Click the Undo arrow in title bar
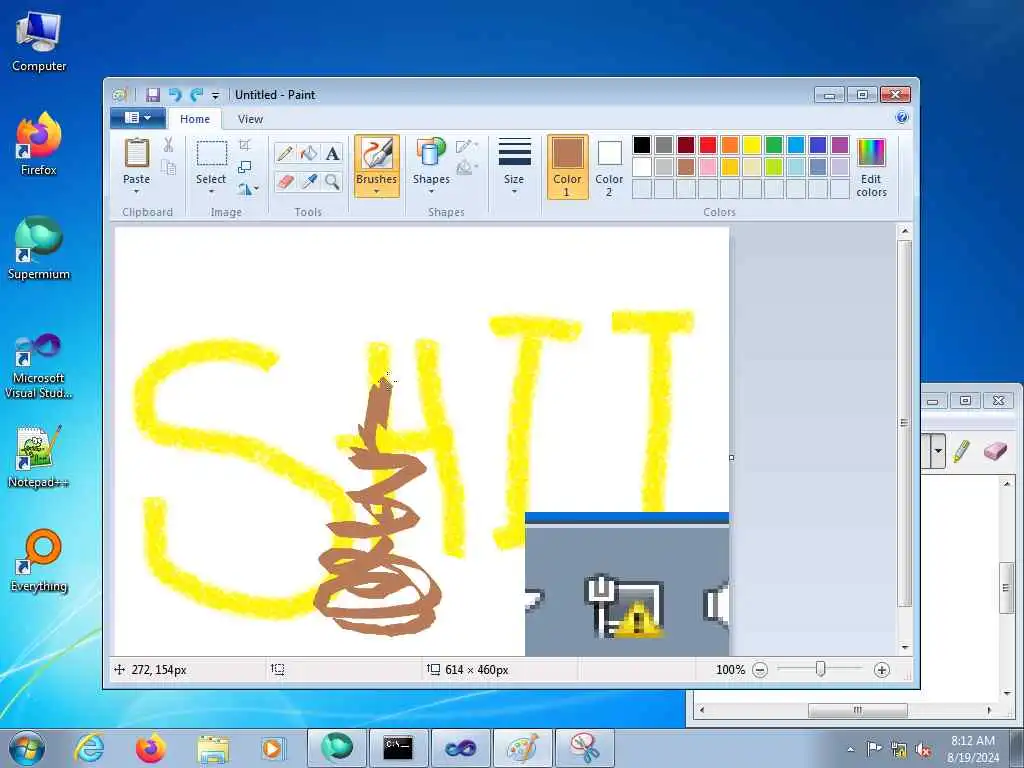 pyautogui.click(x=174, y=95)
